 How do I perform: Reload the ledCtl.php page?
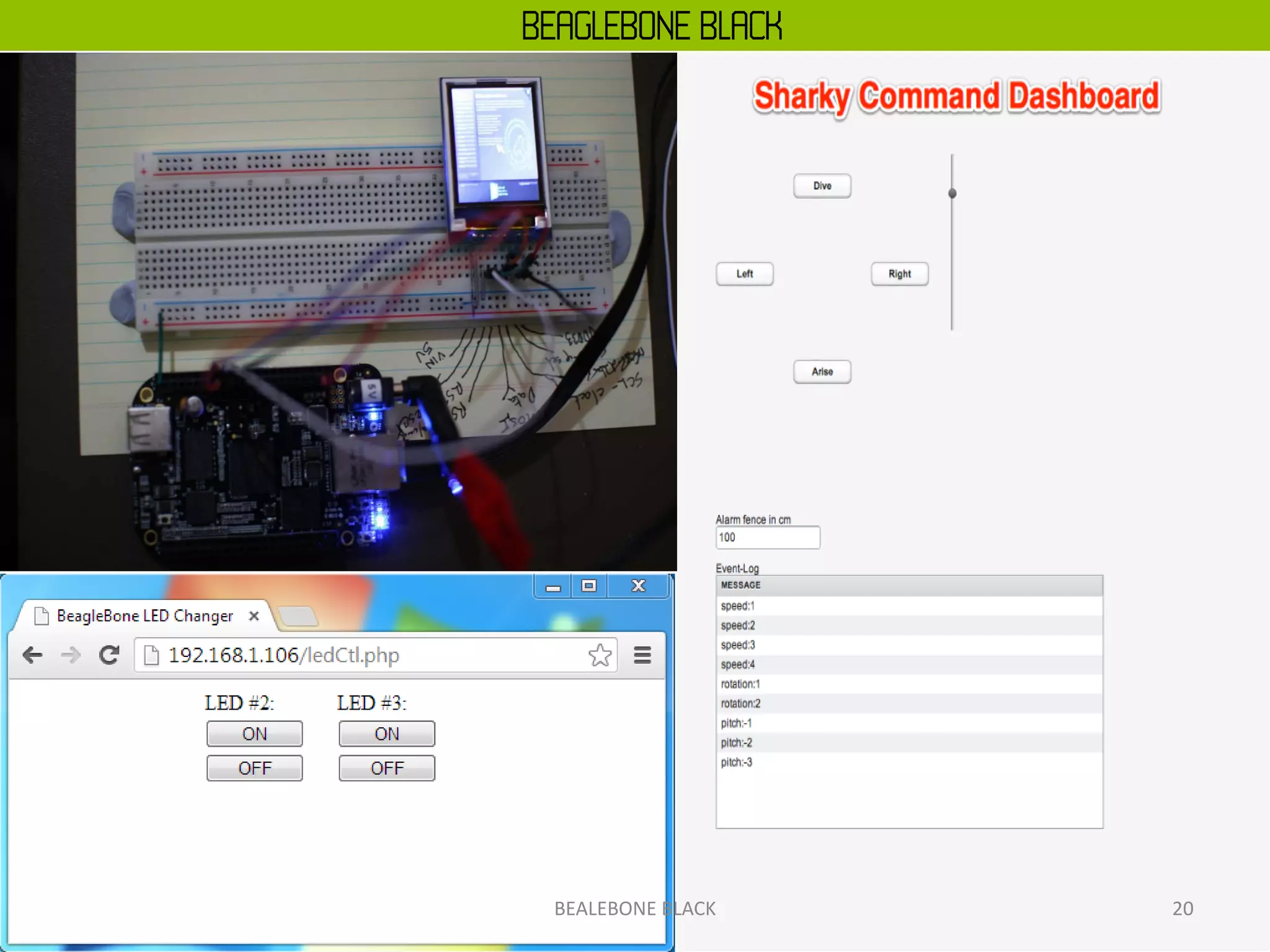109,655
